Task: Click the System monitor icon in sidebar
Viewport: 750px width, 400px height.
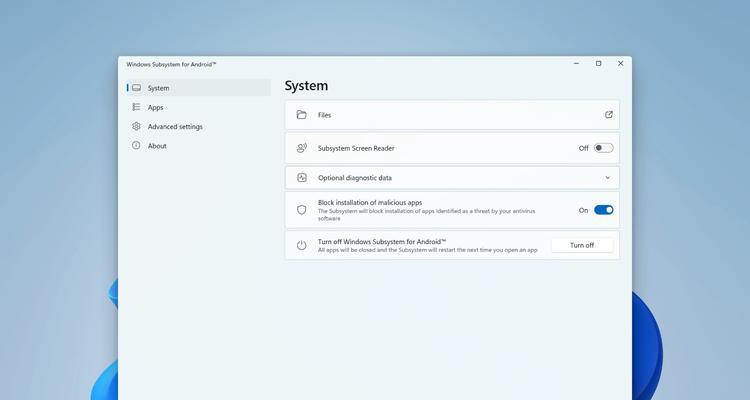Action: (x=136, y=88)
